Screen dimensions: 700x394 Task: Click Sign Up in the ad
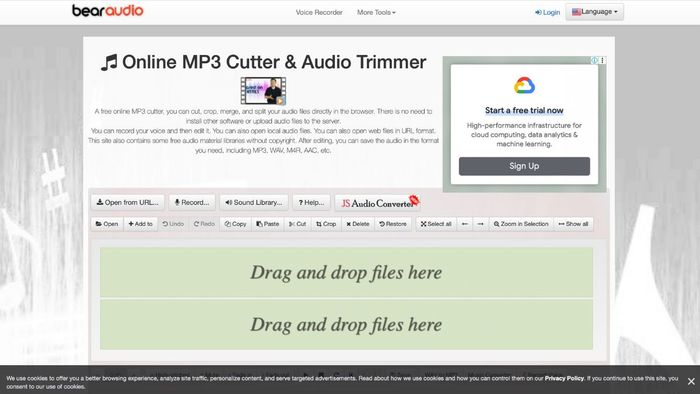pyautogui.click(x=524, y=166)
